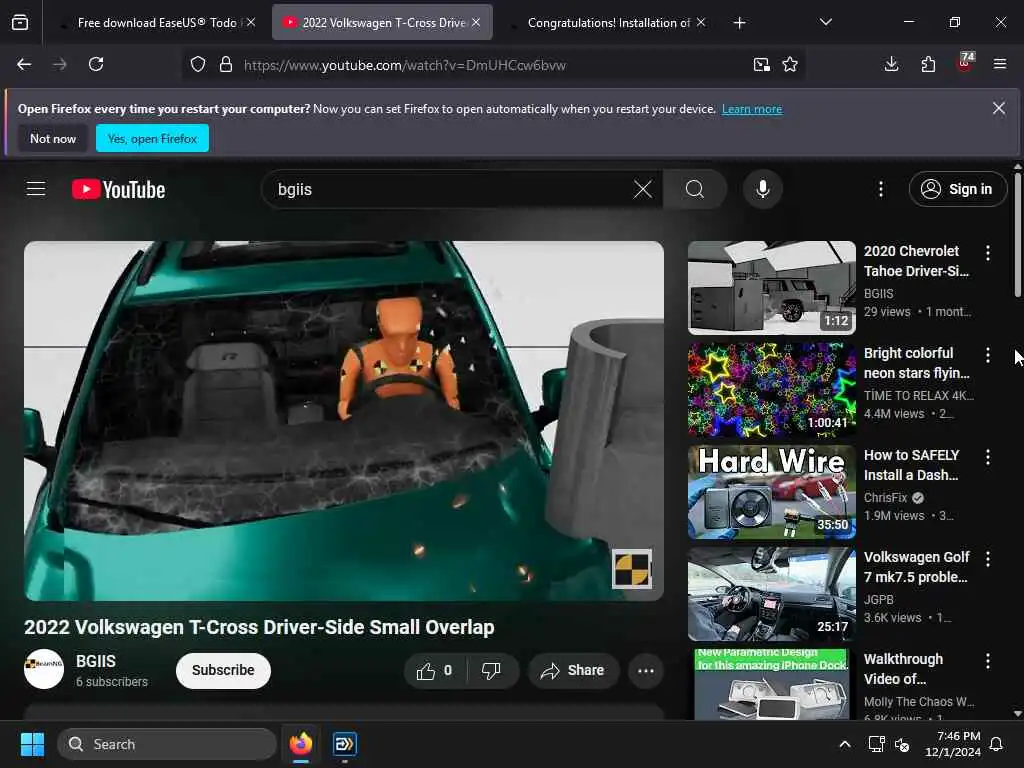Viewport: 1024px width, 768px height.
Task: Open the Hard Wire dash cam thumbnail
Action: (771, 492)
